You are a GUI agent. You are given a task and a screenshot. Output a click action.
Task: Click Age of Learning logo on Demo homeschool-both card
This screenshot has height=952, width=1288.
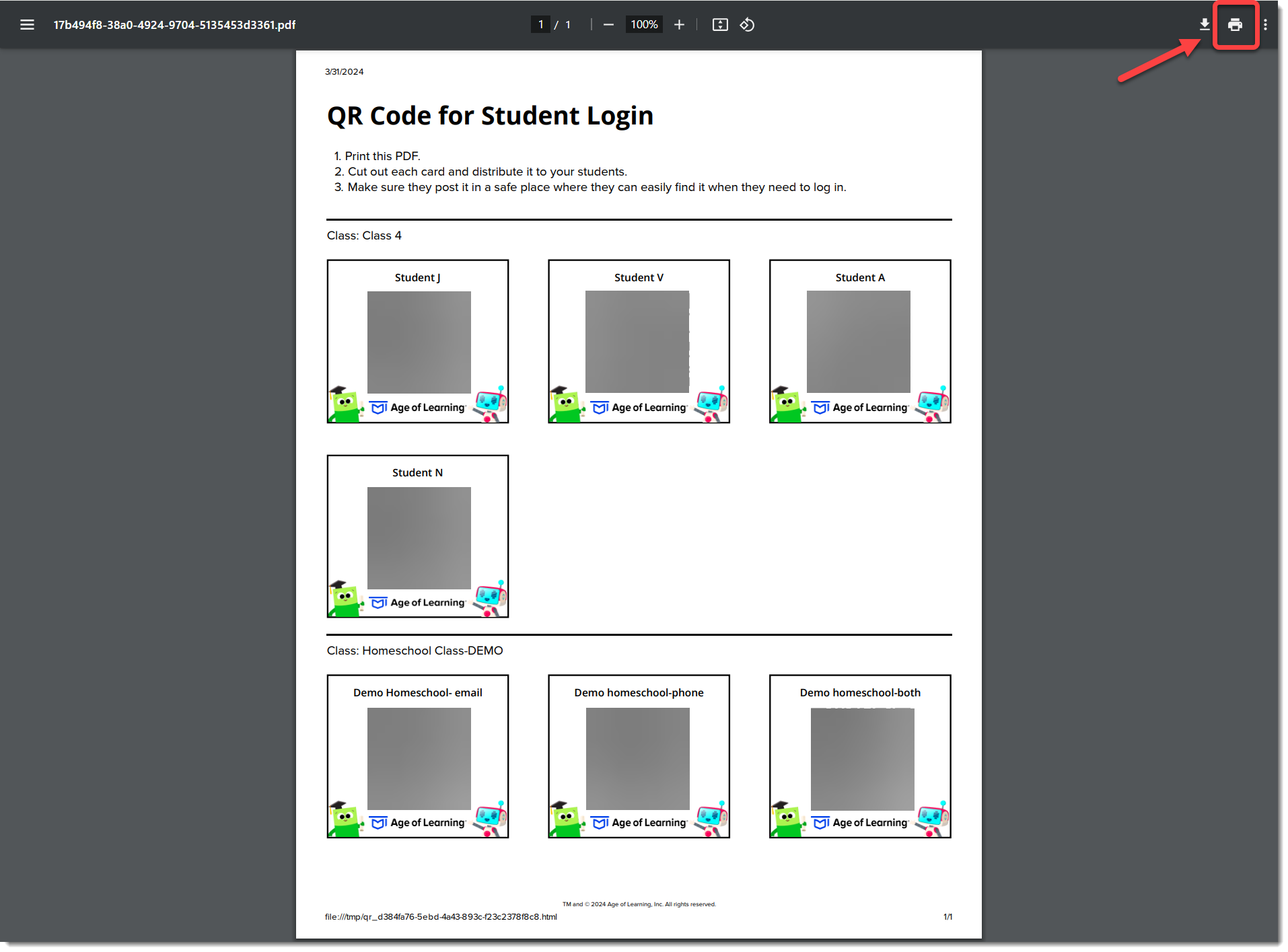click(x=860, y=823)
